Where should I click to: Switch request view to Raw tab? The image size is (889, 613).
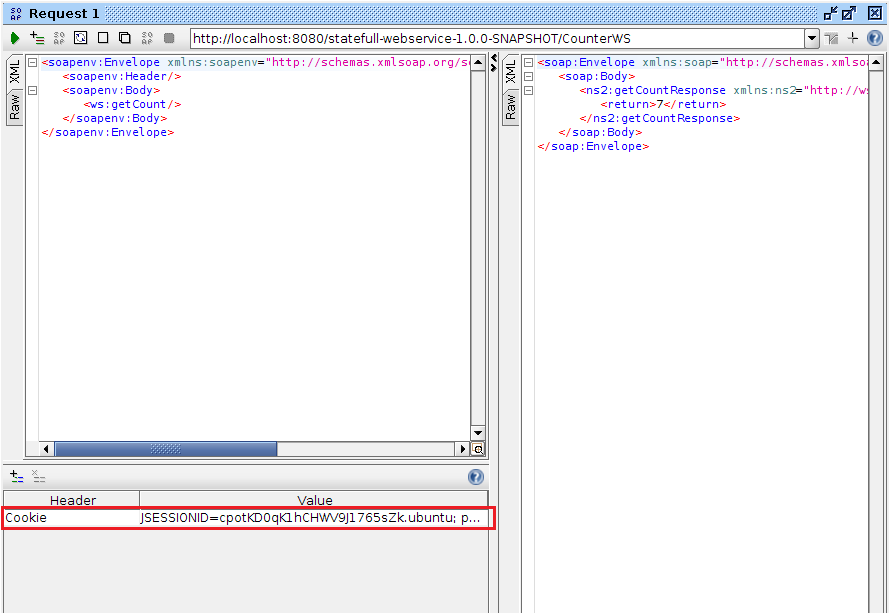click(15, 107)
